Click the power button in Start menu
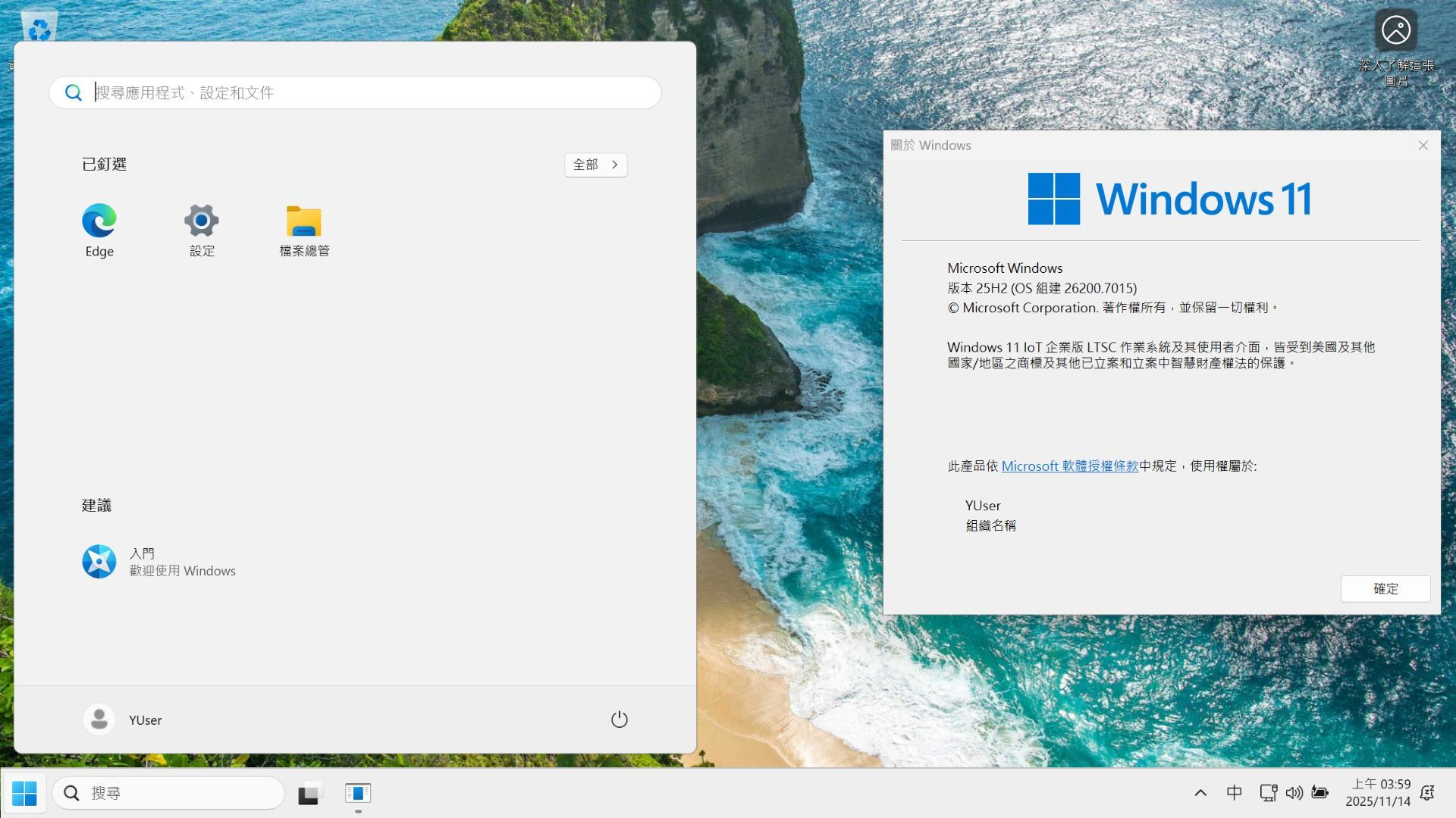The image size is (1456, 818). click(619, 719)
